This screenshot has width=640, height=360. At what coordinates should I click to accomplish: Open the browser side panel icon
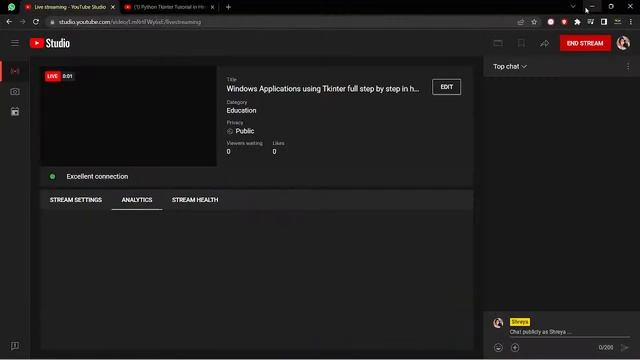[604, 22]
